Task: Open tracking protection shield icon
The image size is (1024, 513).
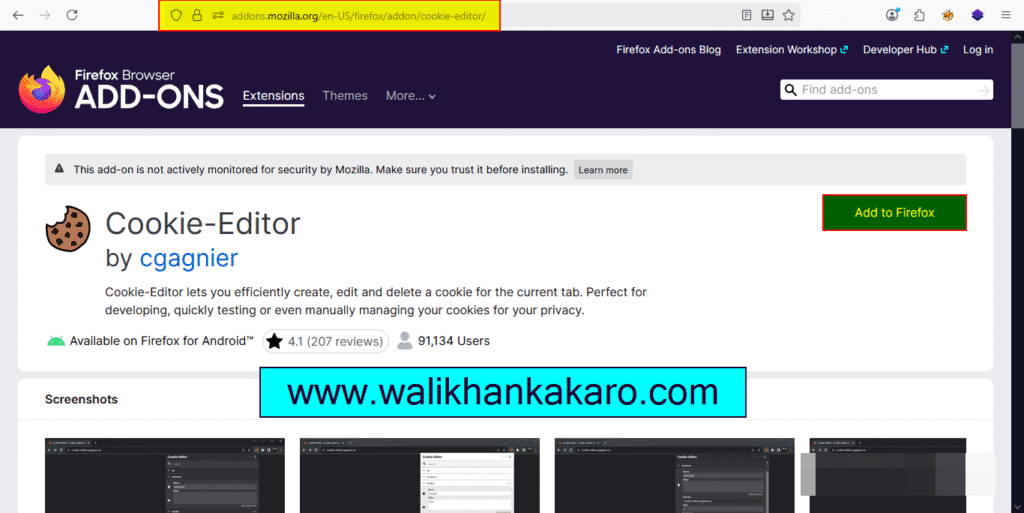Action: coord(176,15)
